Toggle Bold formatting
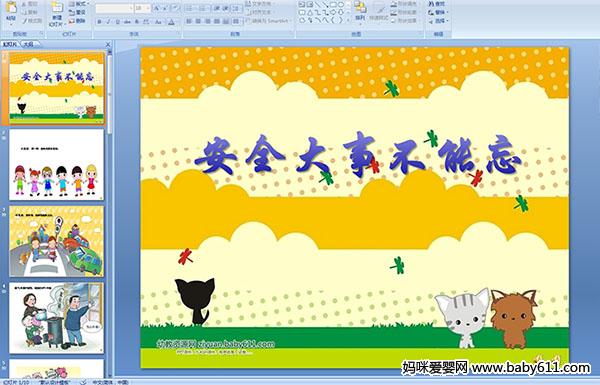 click(99, 22)
